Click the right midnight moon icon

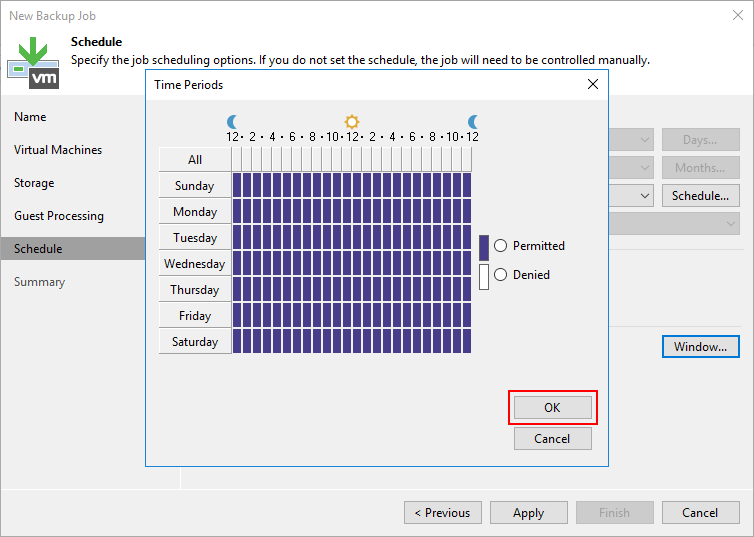click(472, 121)
